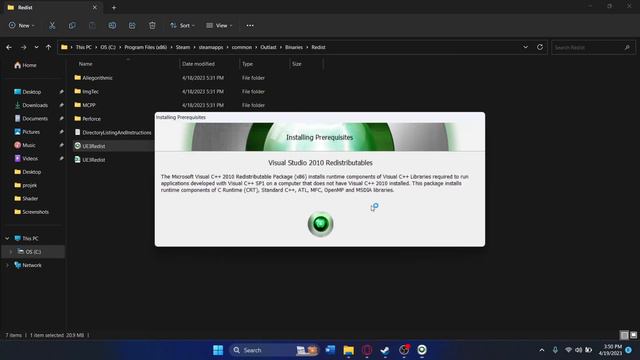Viewport: 640px width, 360px height.
Task: Open Downloads in the navigation pane
Action: point(31,105)
